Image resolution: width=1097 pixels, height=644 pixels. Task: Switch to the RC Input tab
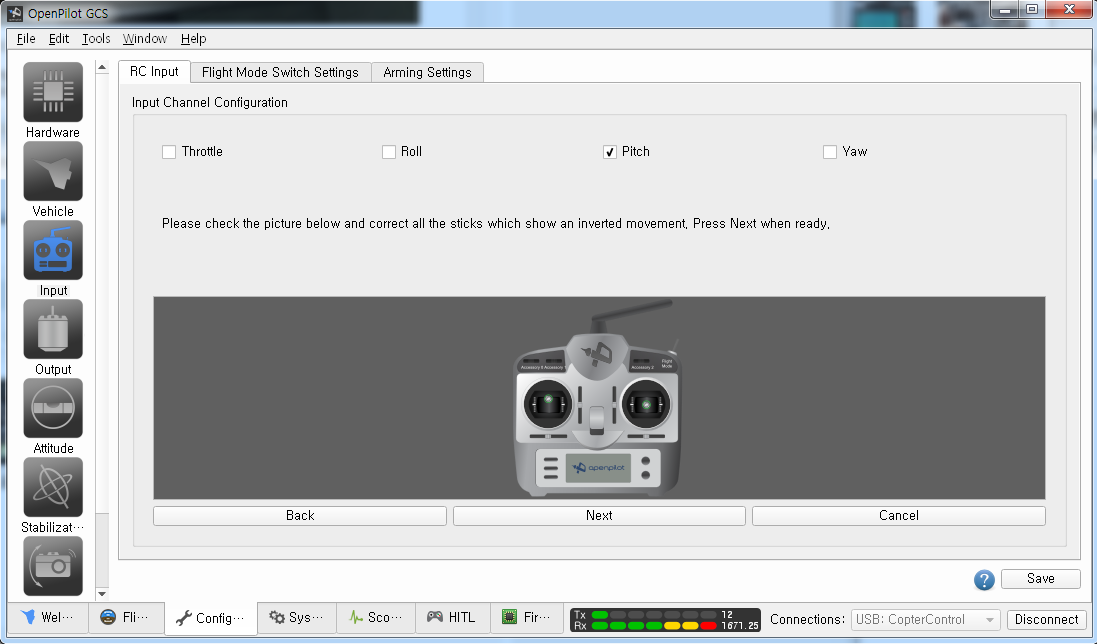(x=154, y=71)
